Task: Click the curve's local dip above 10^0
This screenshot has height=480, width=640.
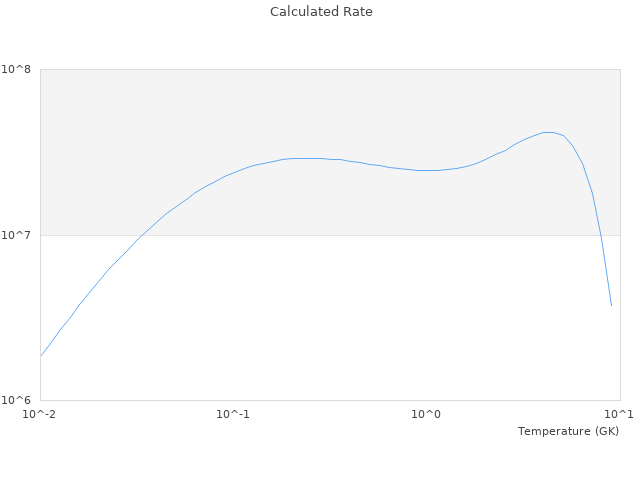Action: coord(428,170)
